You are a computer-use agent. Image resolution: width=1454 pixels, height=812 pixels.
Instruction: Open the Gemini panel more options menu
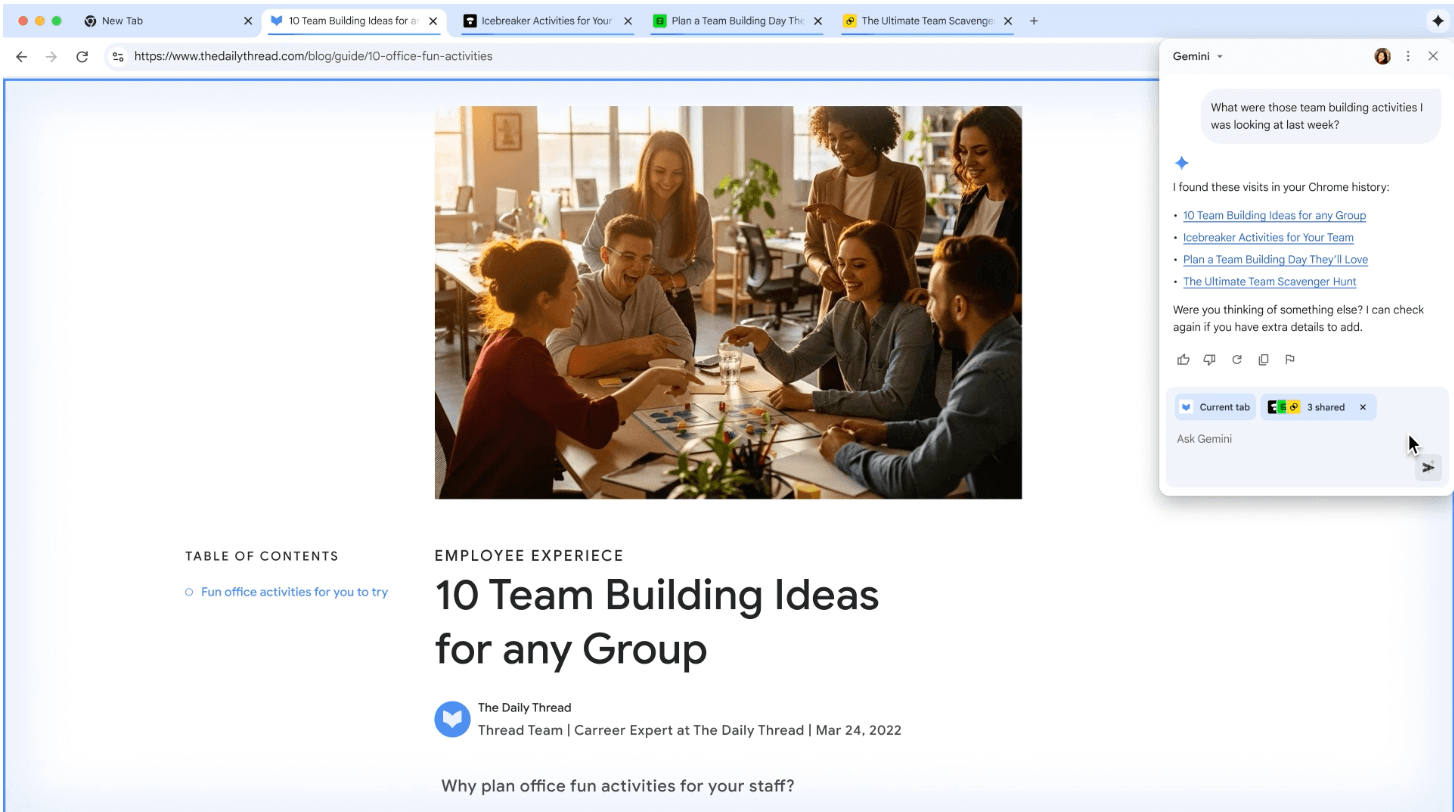[1408, 57]
